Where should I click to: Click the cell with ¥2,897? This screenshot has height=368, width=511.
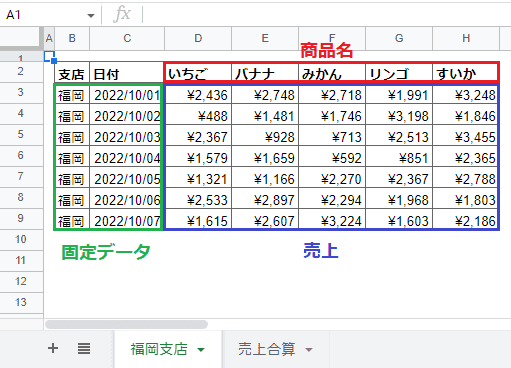click(x=265, y=199)
